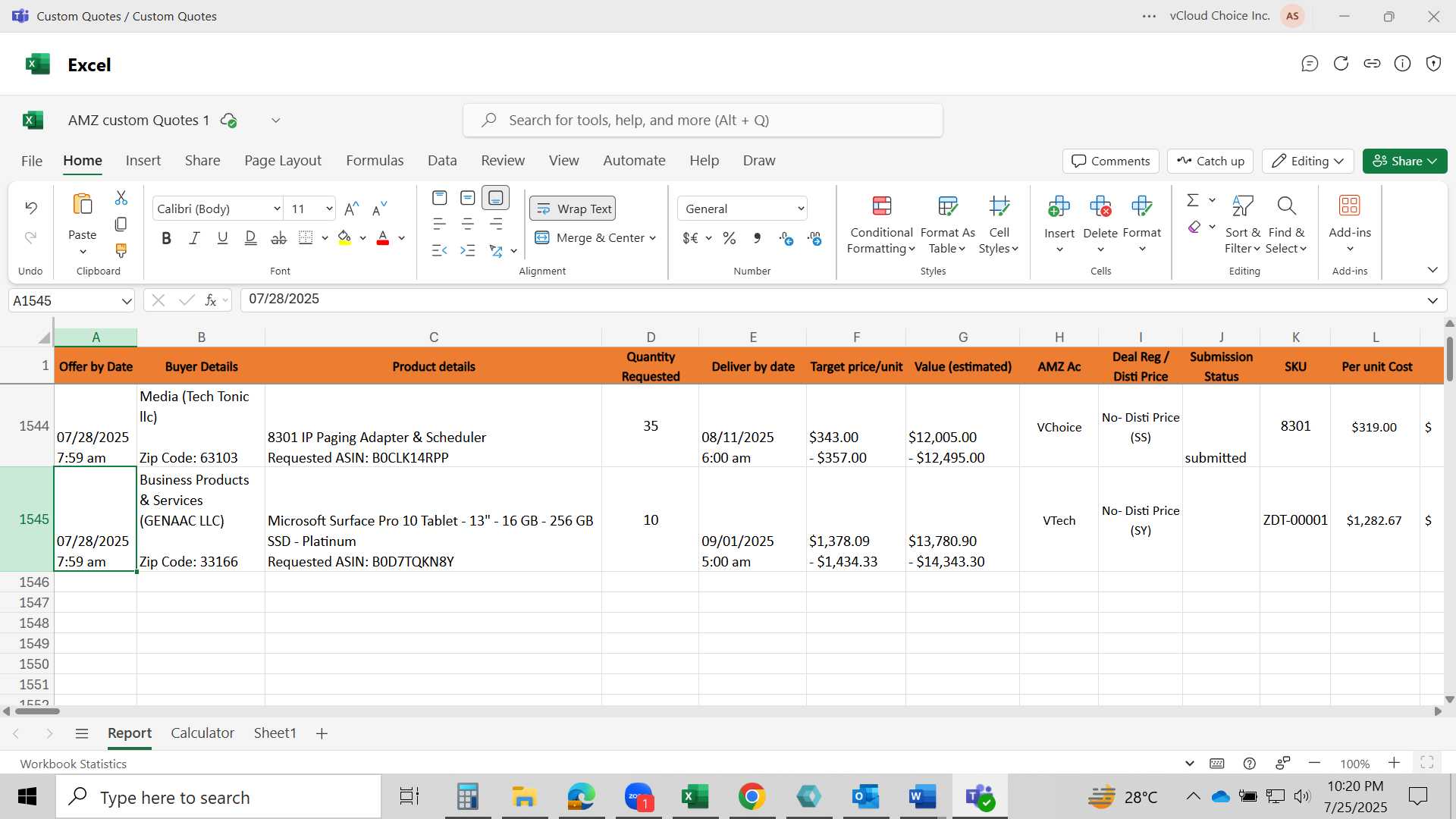Click the Cut scissors icon
The width and height of the screenshot is (1456, 819).
(x=121, y=198)
